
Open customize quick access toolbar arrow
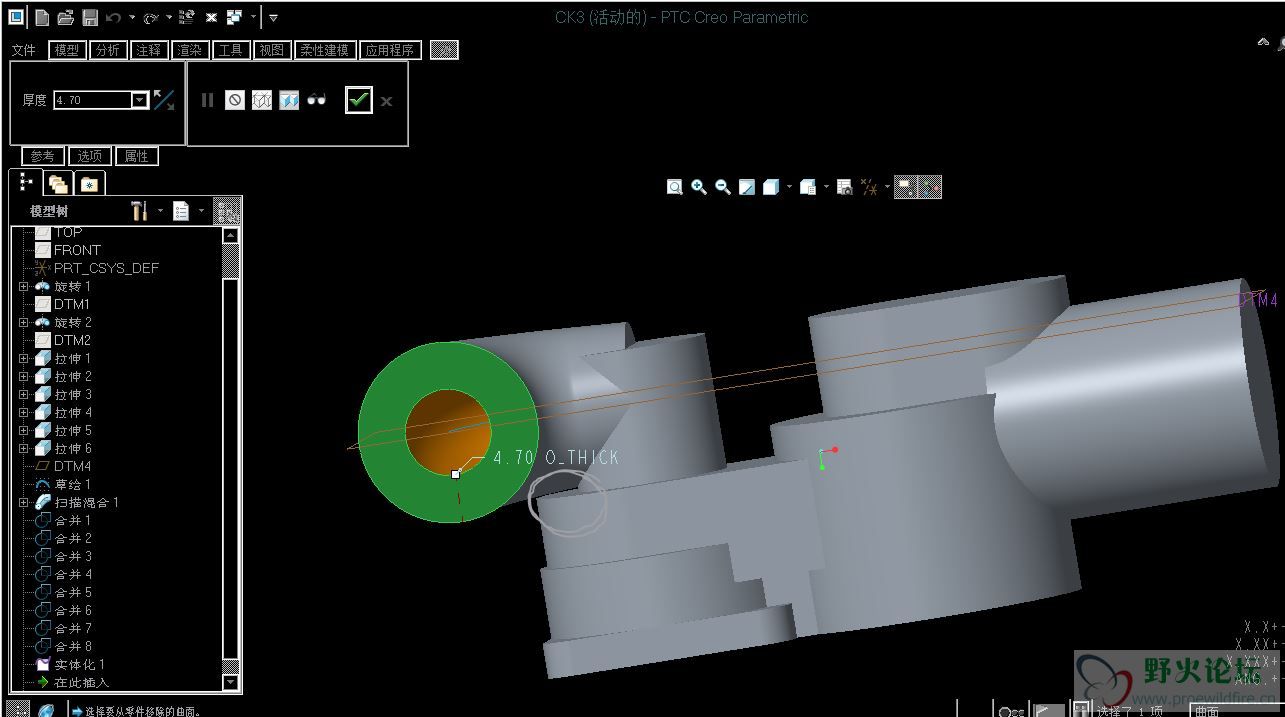(273, 17)
